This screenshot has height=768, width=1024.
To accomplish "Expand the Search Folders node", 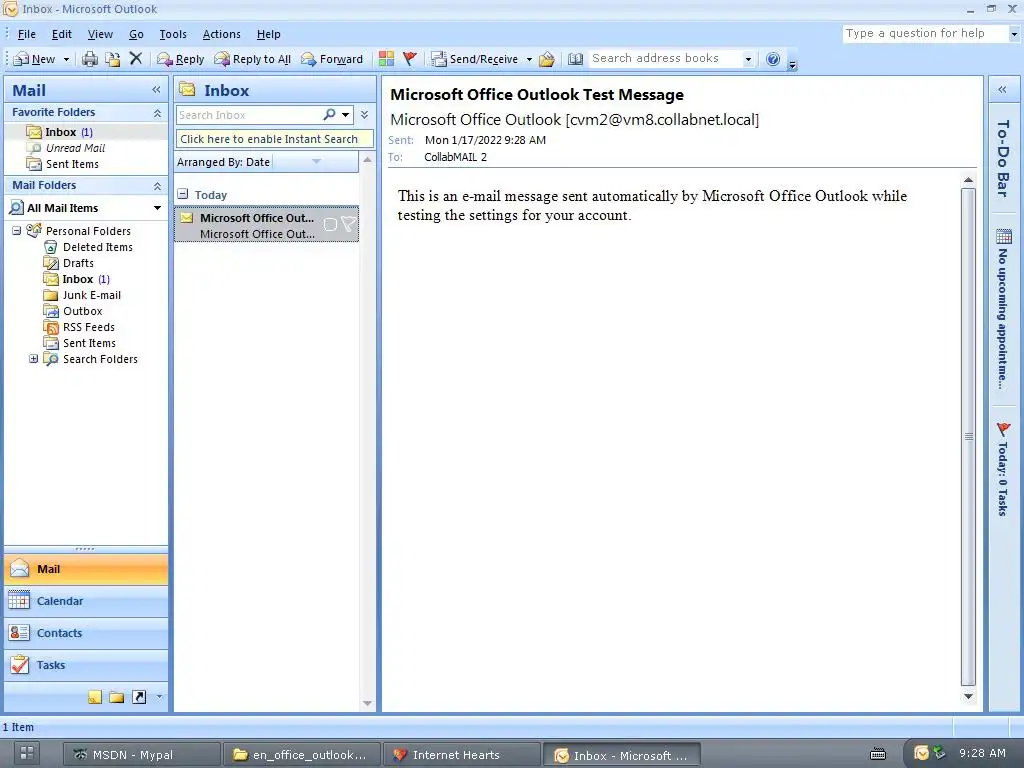I will [x=33, y=359].
